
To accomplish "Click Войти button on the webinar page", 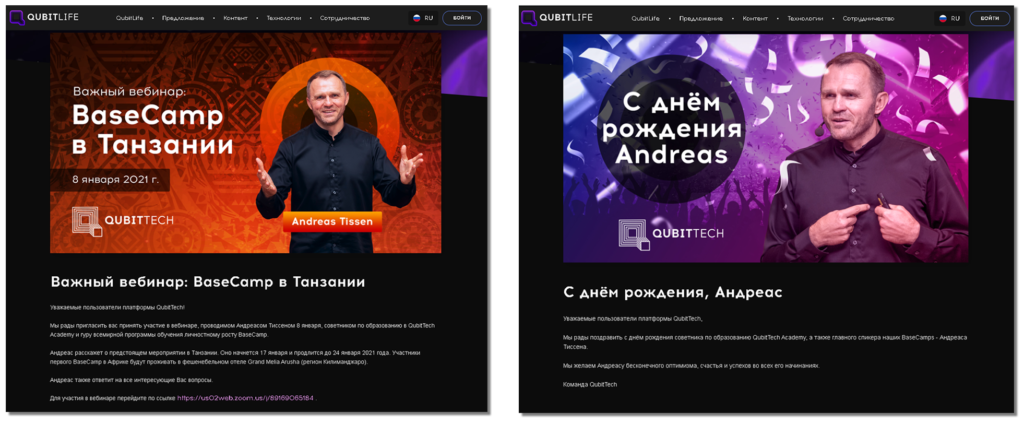I will click(x=462, y=18).
